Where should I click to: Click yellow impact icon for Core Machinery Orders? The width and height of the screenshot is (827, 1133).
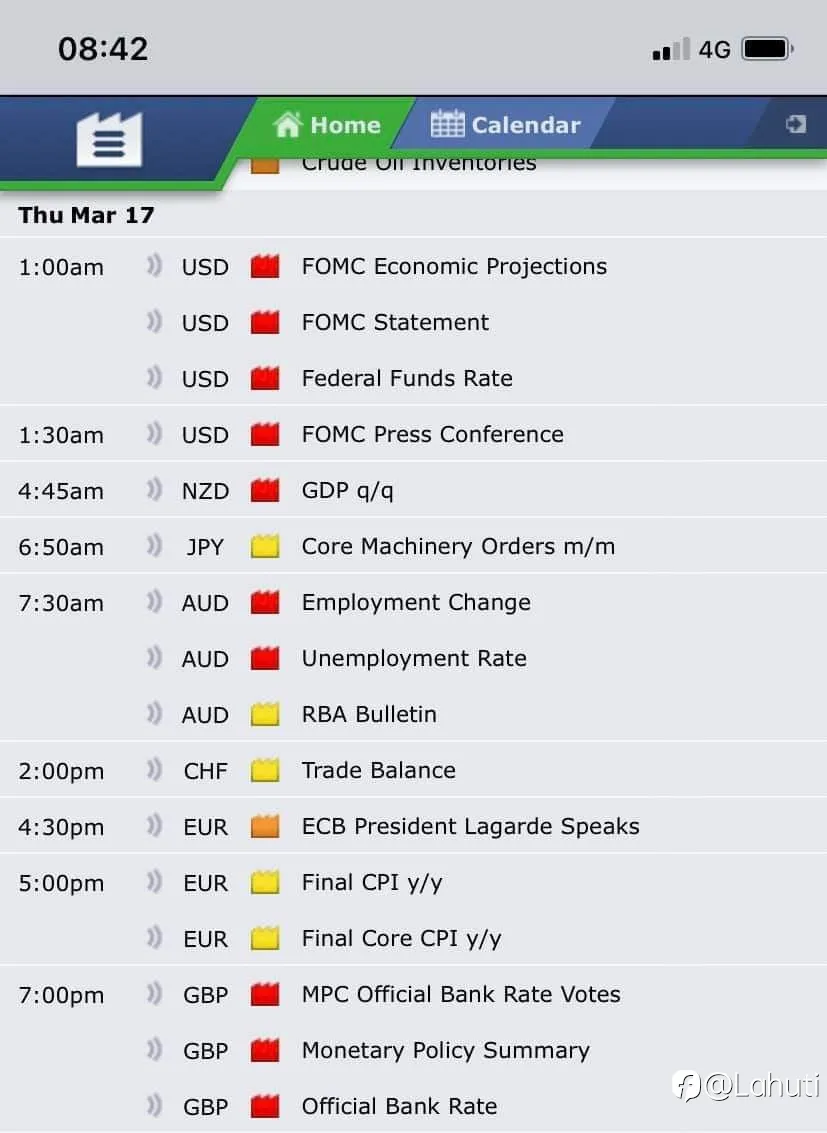pyautogui.click(x=265, y=546)
